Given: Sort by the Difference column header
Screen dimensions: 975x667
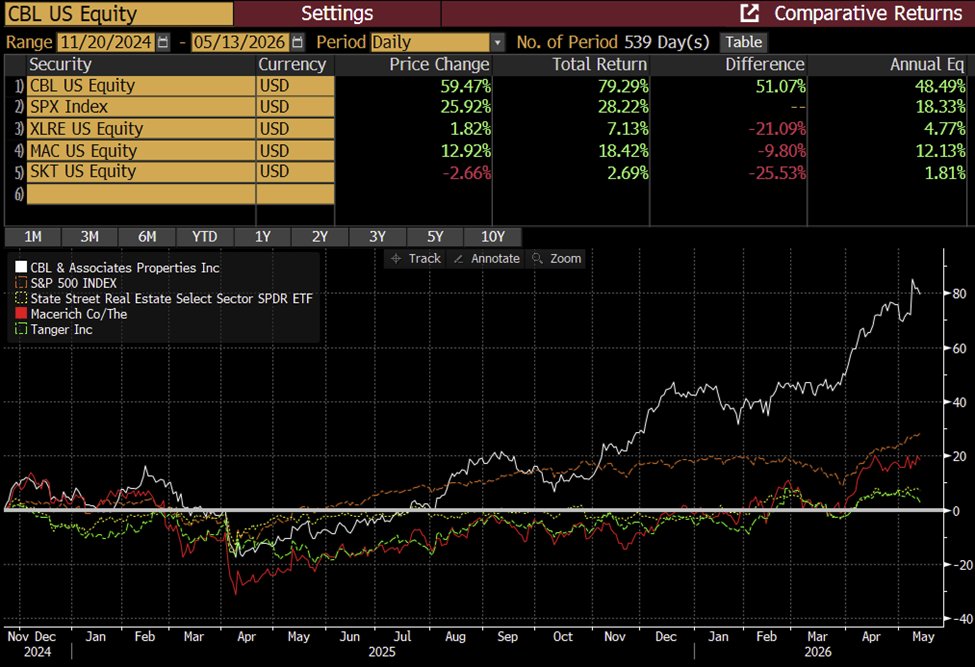Looking at the screenshot, I should pos(765,65).
